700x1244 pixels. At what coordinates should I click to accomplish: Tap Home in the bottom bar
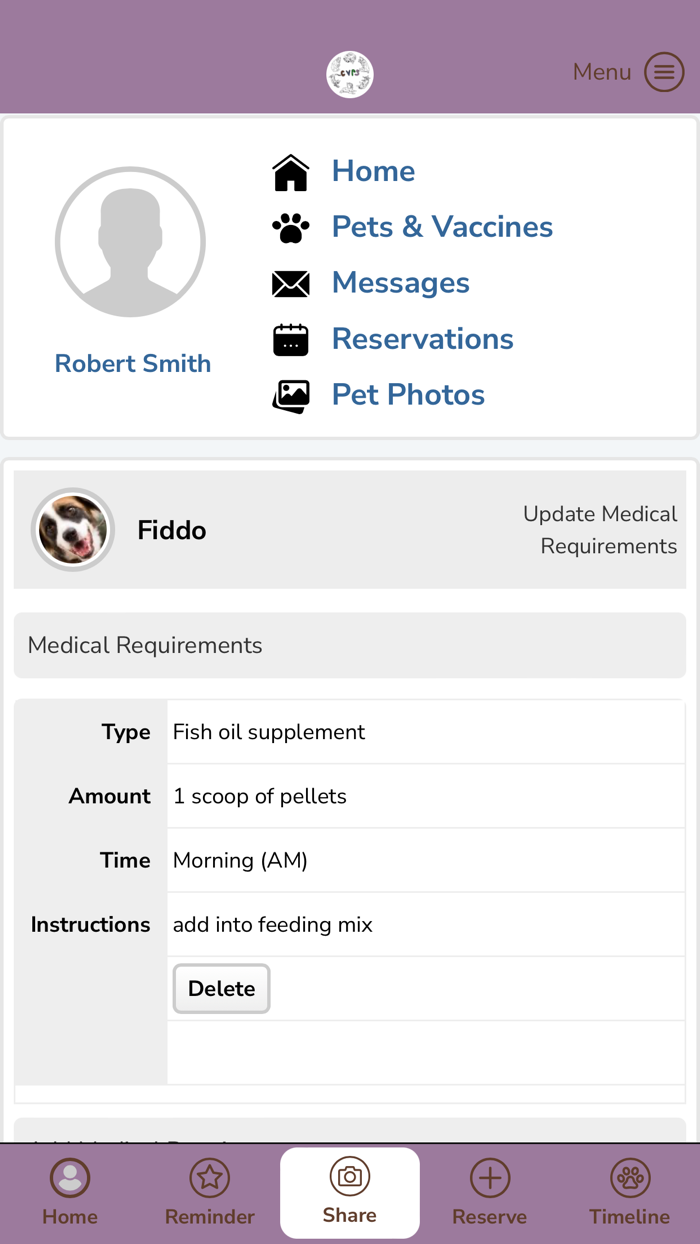tap(70, 1192)
